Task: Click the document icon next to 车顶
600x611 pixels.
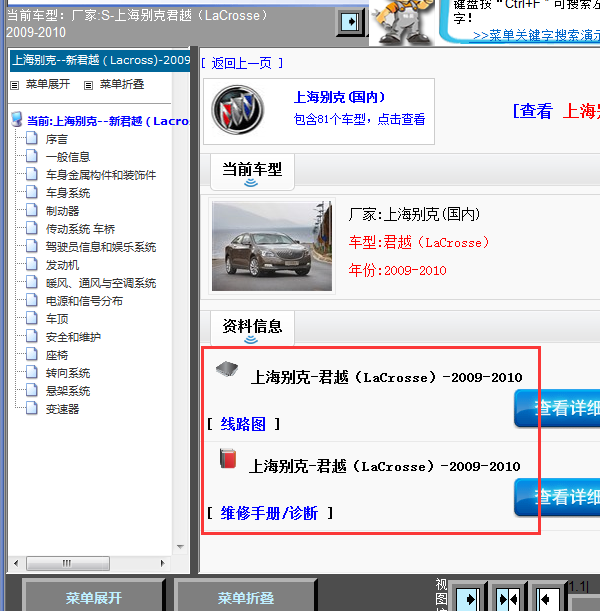Action: coord(32,318)
